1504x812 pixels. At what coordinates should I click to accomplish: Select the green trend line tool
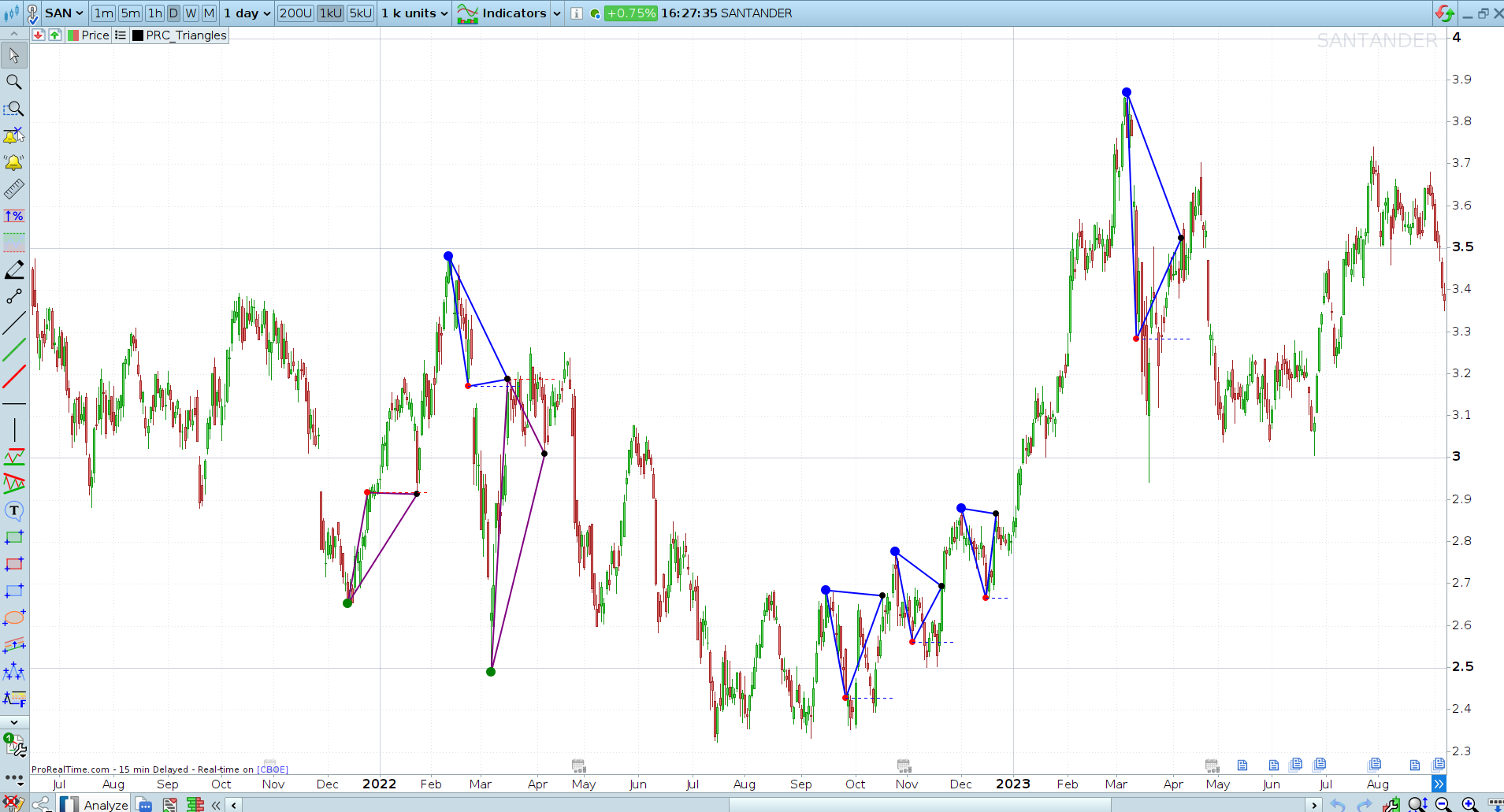click(x=14, y=350)
